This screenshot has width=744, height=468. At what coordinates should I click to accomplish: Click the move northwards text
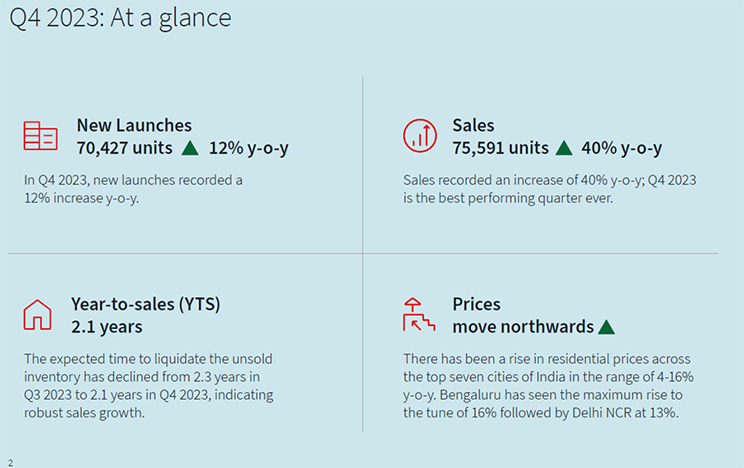(x=523, y=327)
